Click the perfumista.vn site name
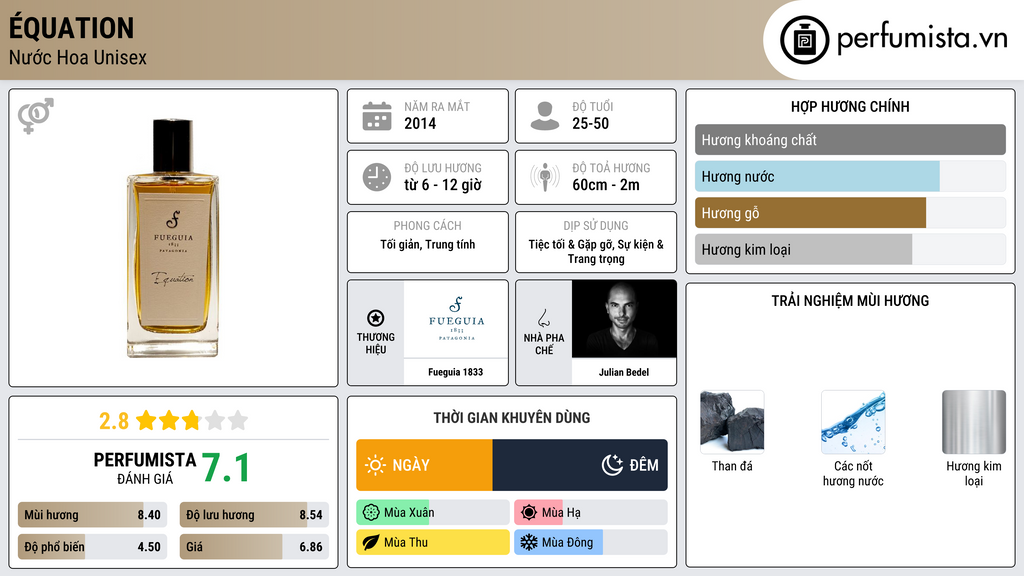Screen dimensions: 1024x576 click(x=923, y=39)
